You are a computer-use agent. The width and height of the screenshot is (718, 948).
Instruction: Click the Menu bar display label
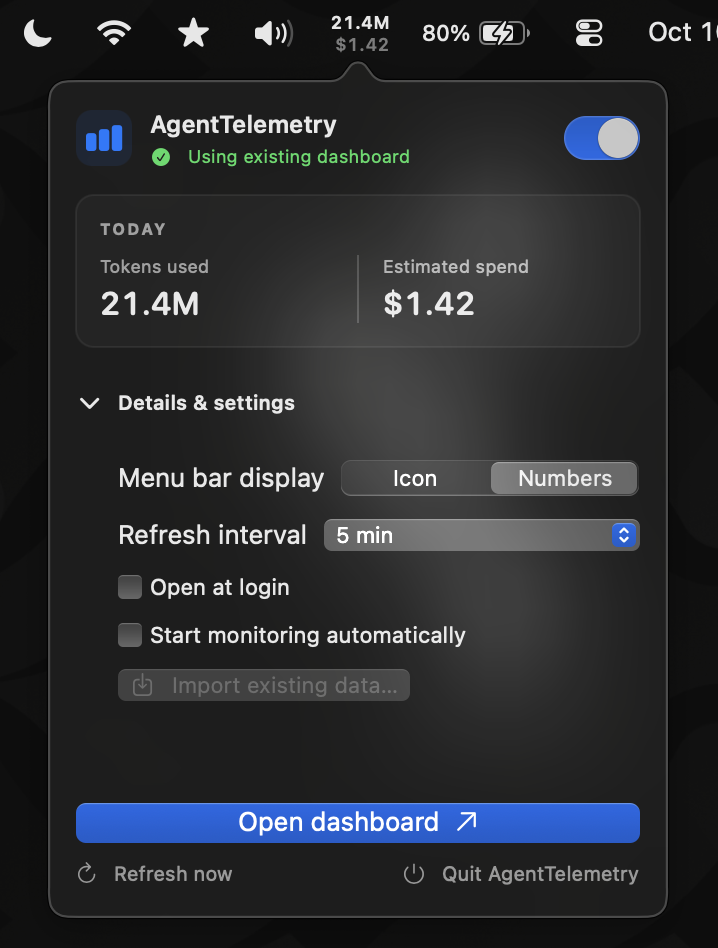(221, 478)
